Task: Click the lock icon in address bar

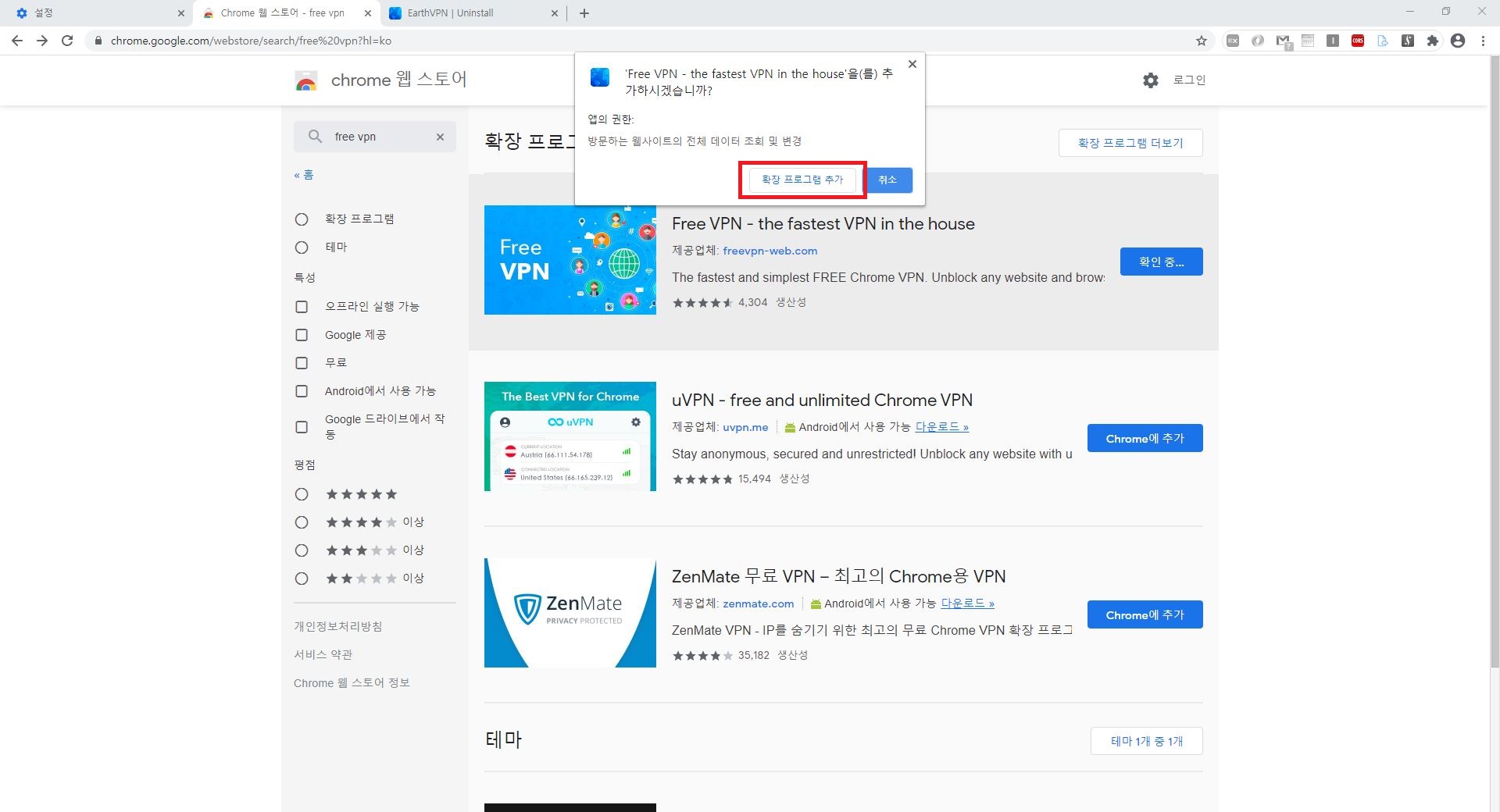Action: coord(98,41)
